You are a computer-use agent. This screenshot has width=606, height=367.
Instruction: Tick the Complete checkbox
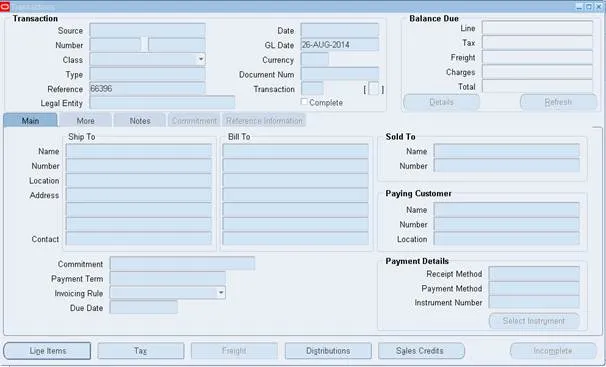tap(304, 102)
